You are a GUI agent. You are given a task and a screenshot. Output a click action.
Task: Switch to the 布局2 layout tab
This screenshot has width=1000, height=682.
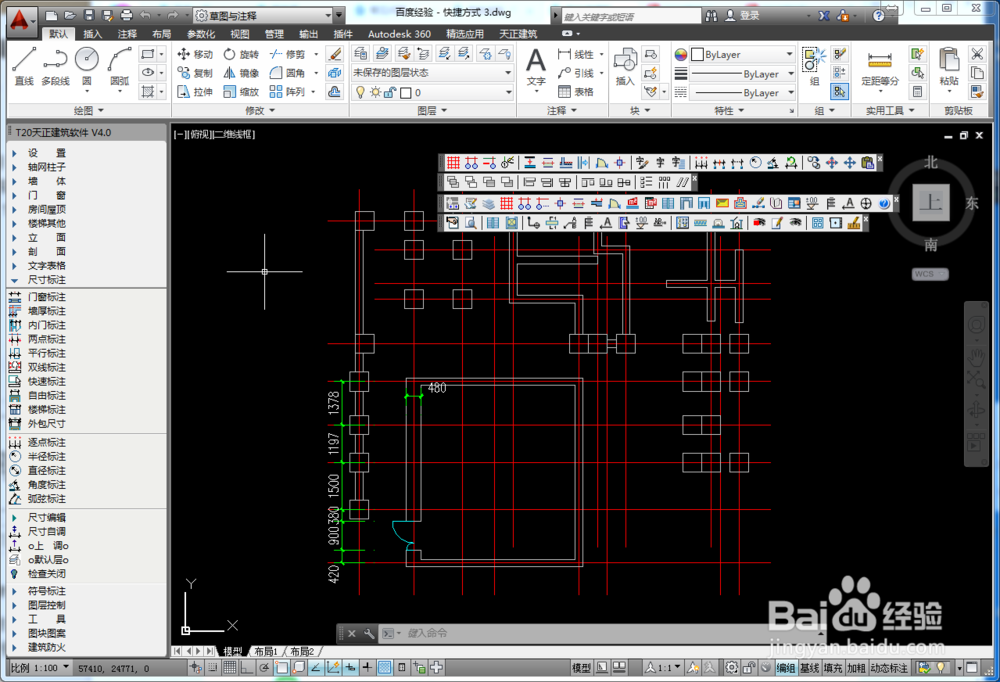pos(302,651)
